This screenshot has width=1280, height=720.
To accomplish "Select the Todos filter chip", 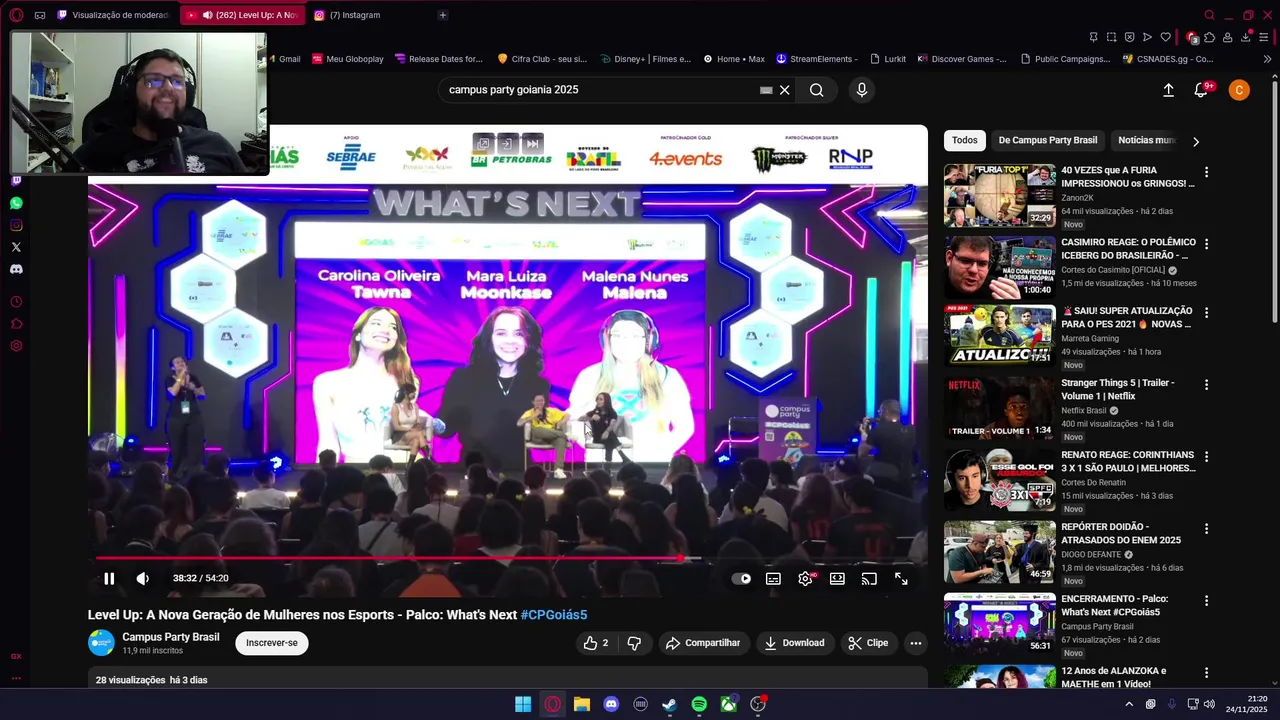I will pyautogui.click(x=965, y=140).
